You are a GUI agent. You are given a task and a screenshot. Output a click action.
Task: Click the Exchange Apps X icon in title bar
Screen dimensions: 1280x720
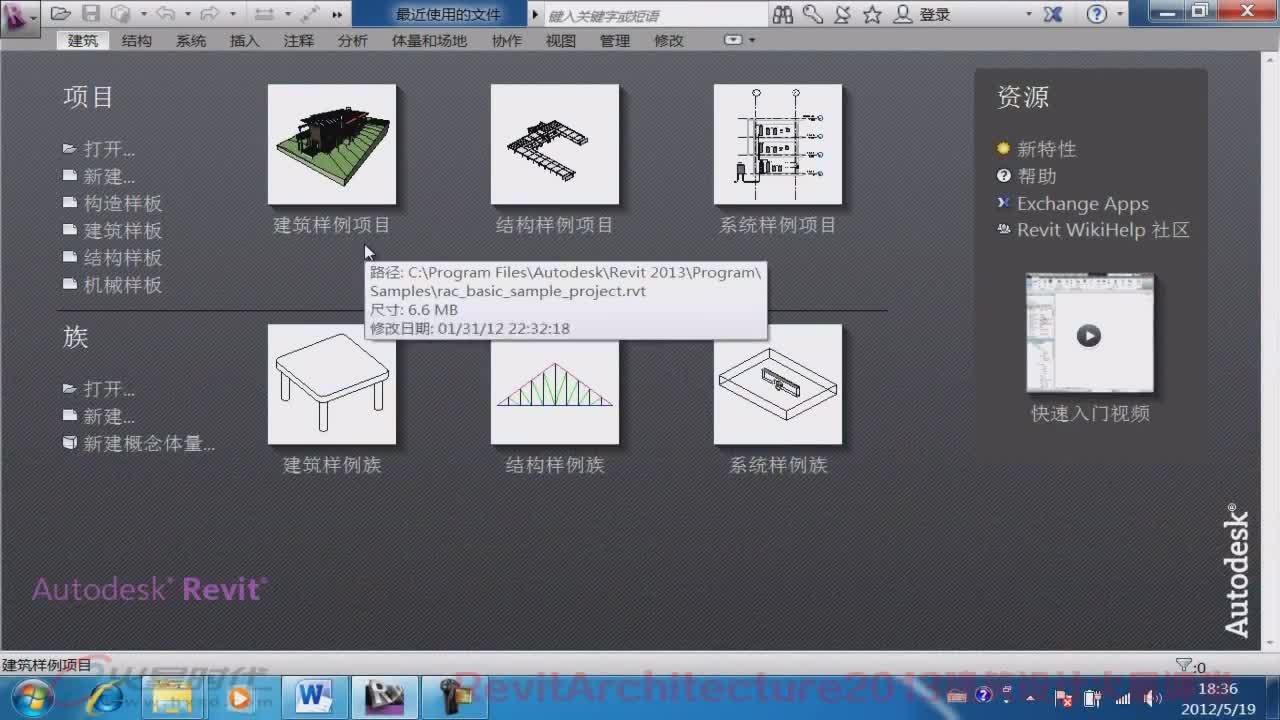pos(1053,14)
